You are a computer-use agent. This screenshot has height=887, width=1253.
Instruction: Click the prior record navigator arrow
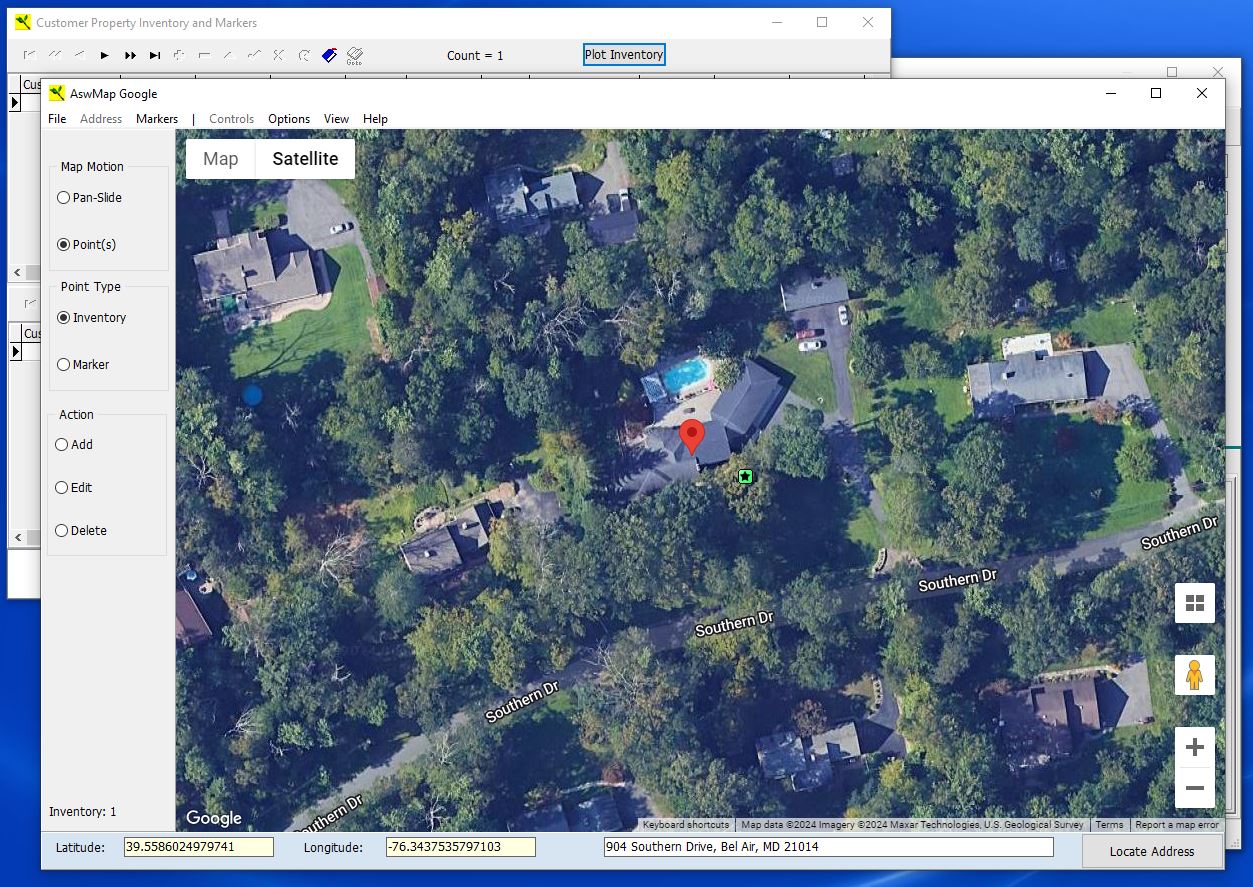[x=80, y=55]
